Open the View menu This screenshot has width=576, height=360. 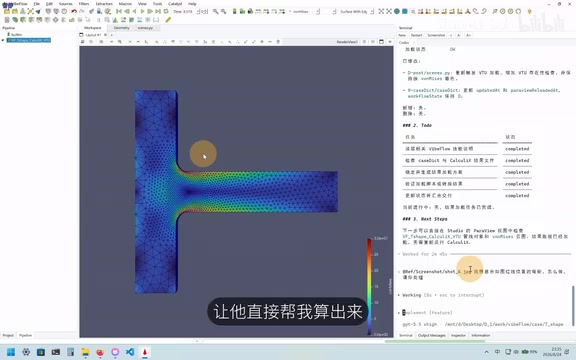[x=142, y=4]
